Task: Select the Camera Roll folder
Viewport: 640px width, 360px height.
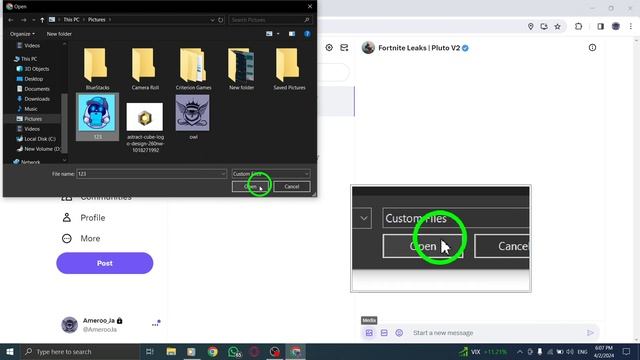Action: point(145,69)
